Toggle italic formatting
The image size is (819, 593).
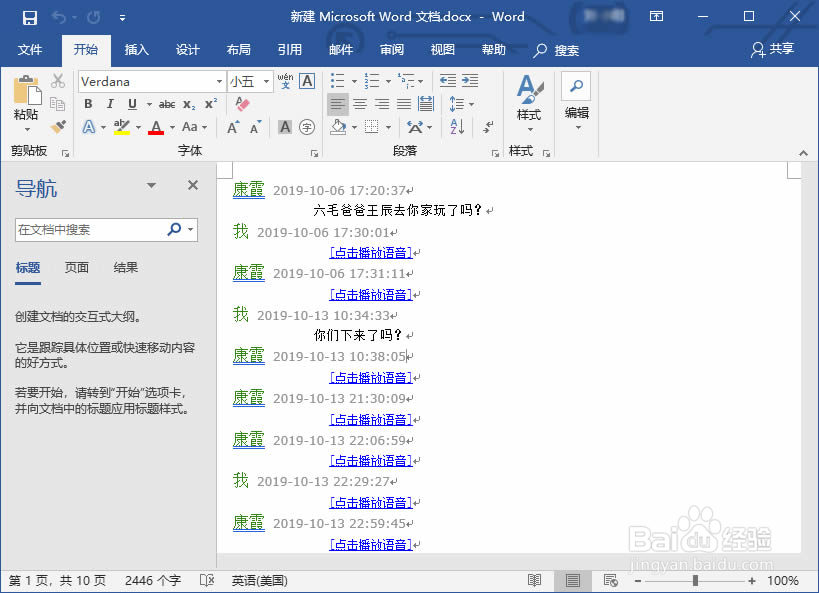109,104
